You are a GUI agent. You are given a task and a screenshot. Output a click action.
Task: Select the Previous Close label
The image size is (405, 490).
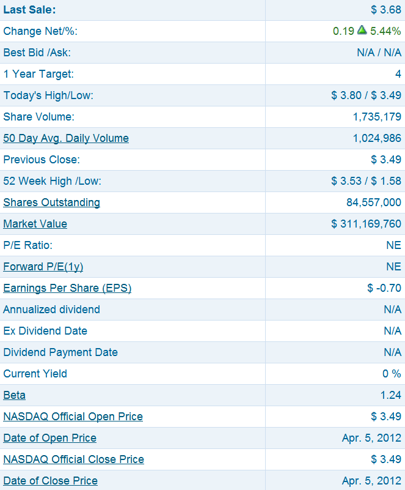pos(42,160)
